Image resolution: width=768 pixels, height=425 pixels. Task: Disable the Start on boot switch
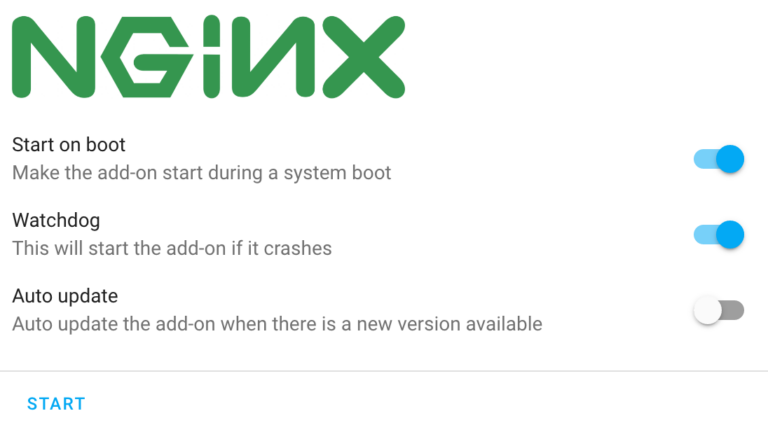coord(719,159)
